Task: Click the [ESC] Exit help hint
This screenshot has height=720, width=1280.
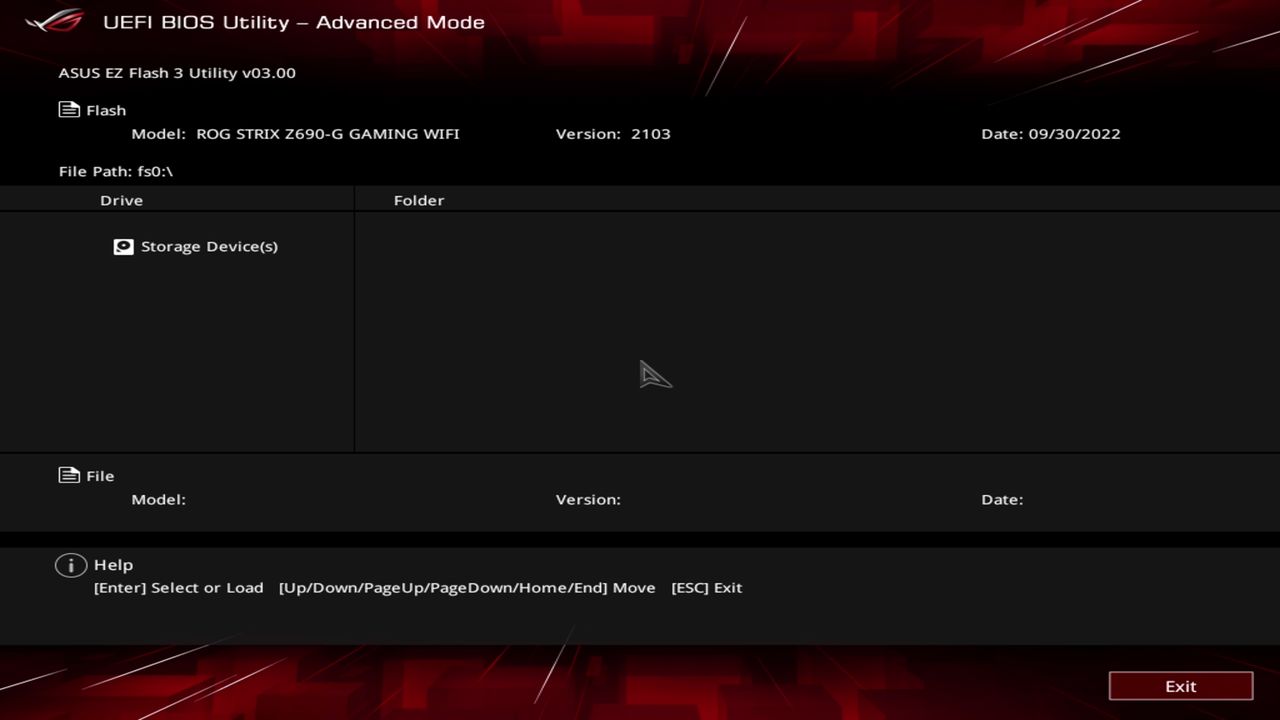Action: pos(707,587)
